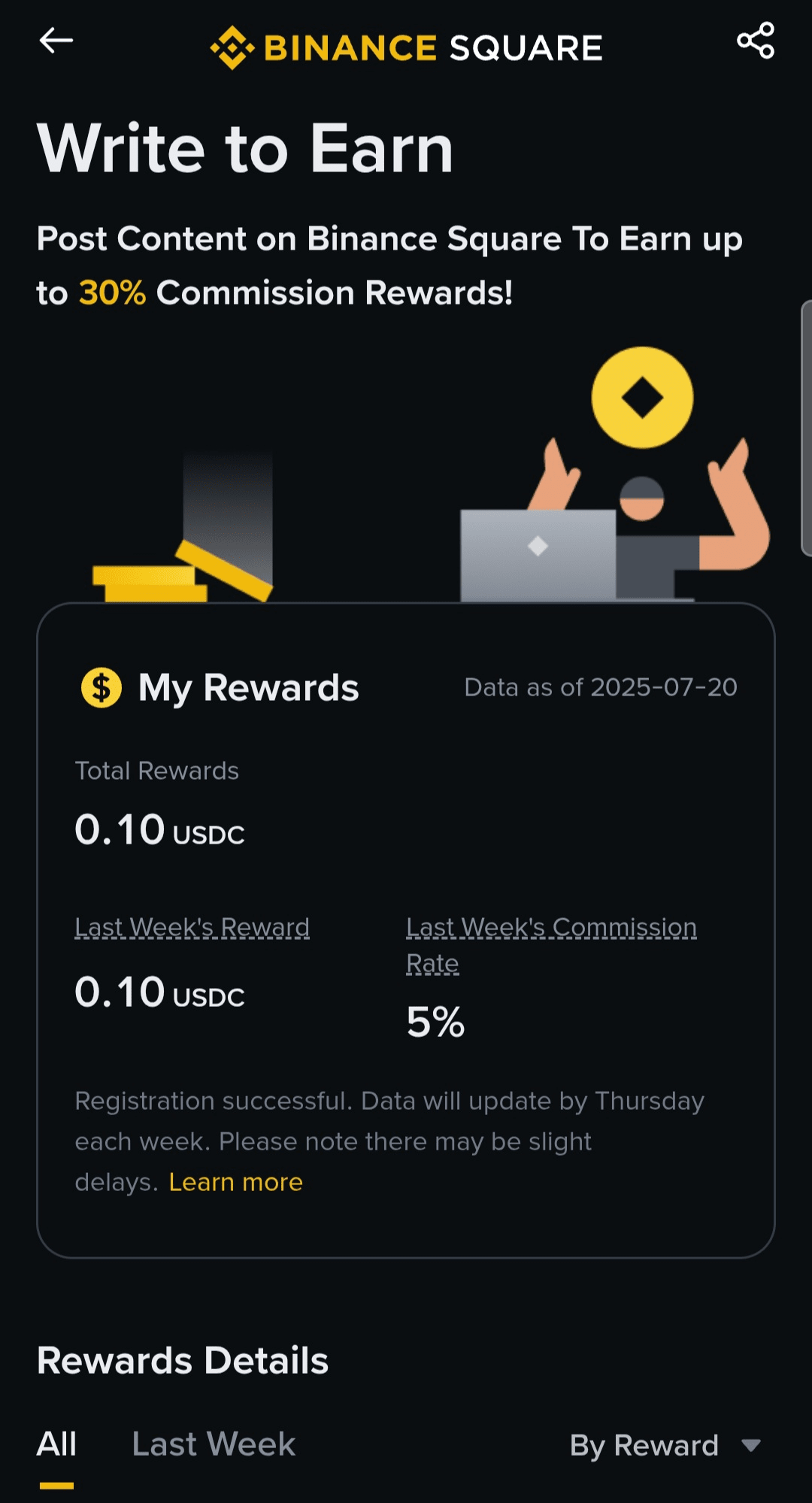Tap the Rewards Details heading

click(x=183, y=1360)
